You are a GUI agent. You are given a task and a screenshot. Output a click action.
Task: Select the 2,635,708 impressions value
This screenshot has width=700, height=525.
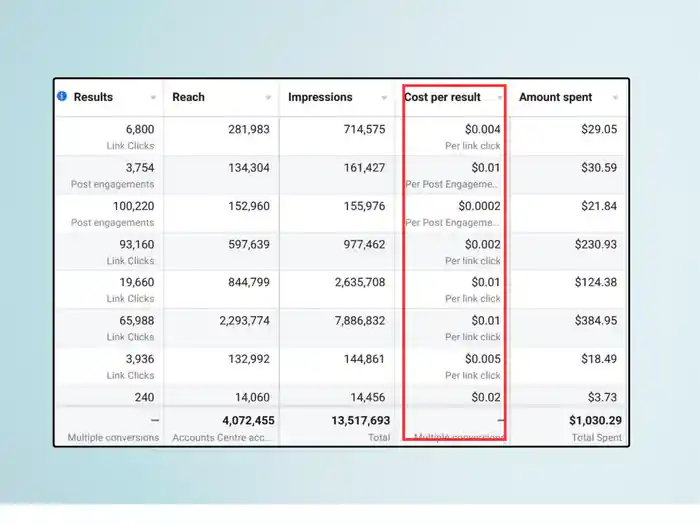click(360, 283)
